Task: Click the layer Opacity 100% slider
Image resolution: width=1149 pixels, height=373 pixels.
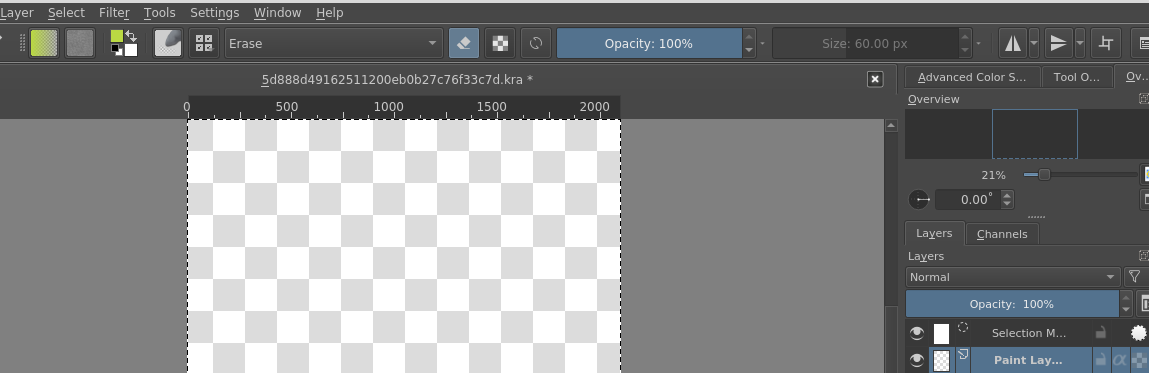Action: (x=1013, y=304)
